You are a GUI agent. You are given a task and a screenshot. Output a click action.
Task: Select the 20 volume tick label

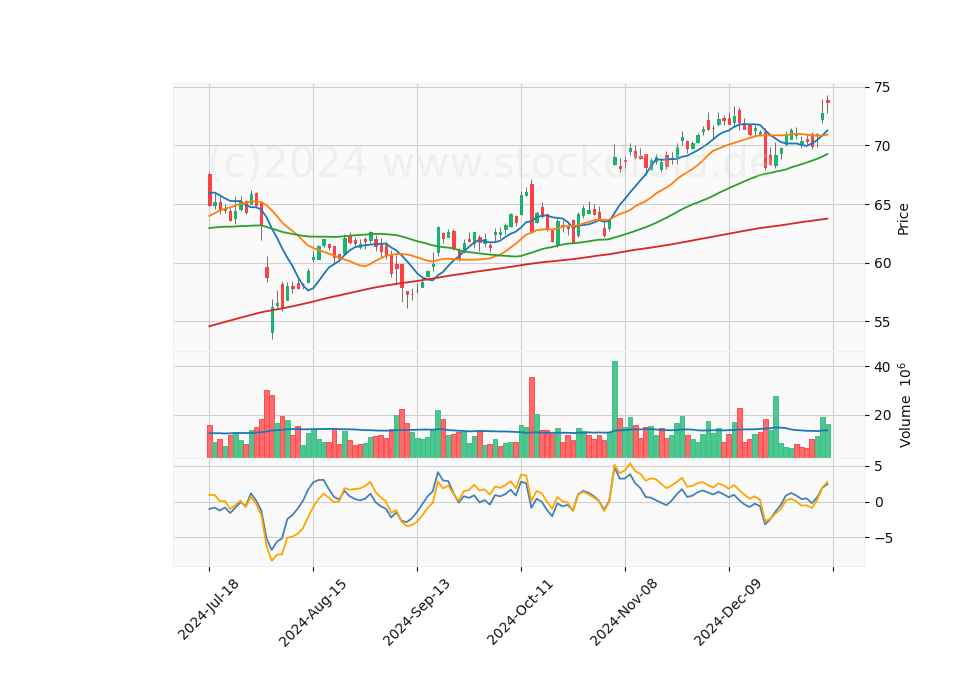tap(882, 416)
